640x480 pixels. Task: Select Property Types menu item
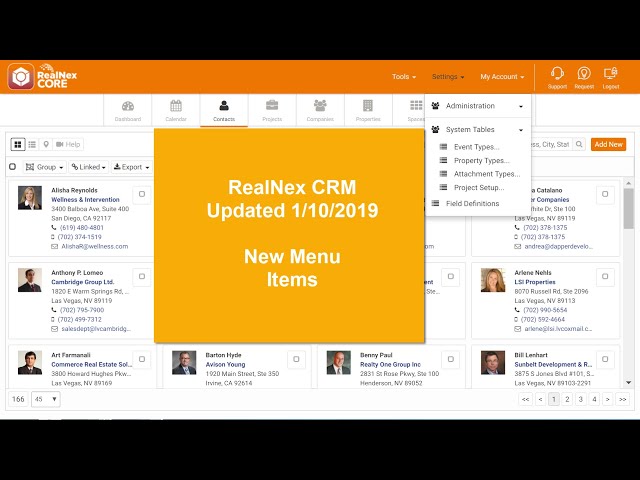[482, 160]
